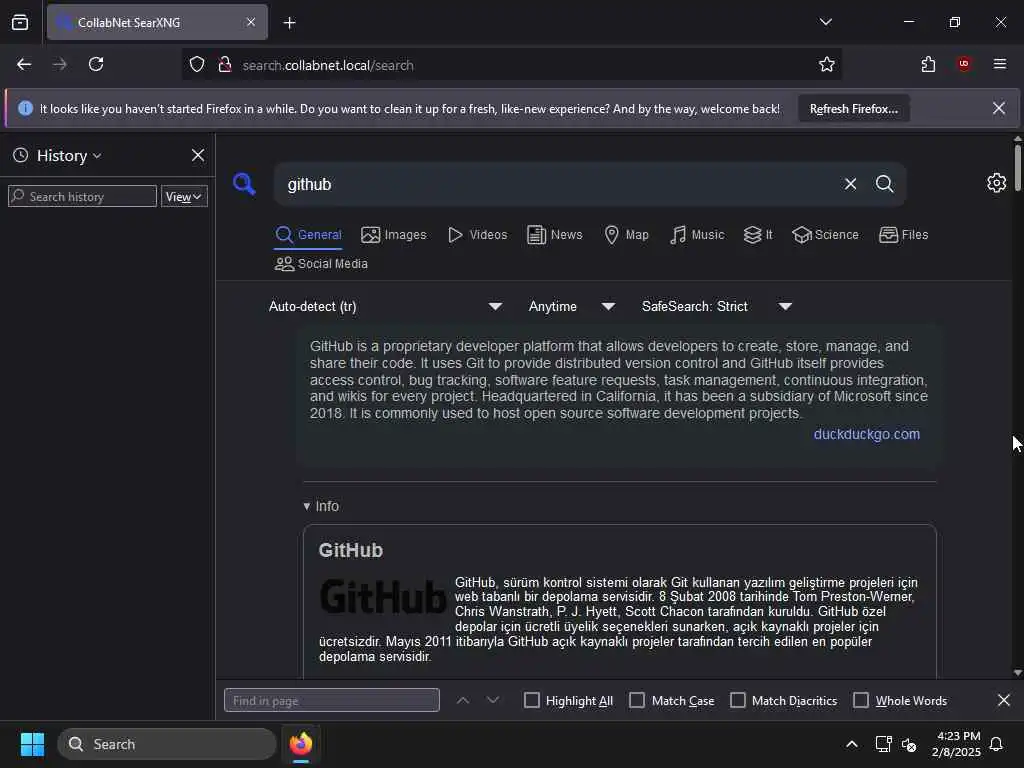Click Refresh Firefox button
The height and width of the screenshot is (768, 1024).
(x=854, y=109)
